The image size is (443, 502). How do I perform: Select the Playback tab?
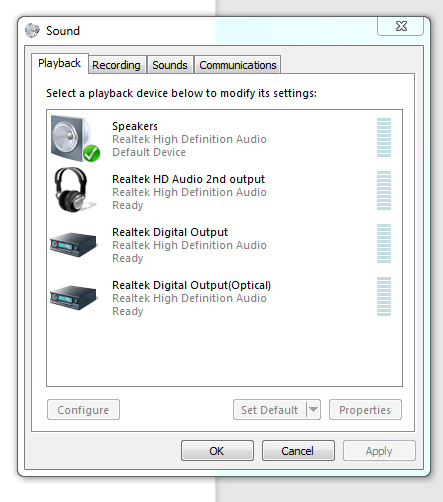[60, 63]
